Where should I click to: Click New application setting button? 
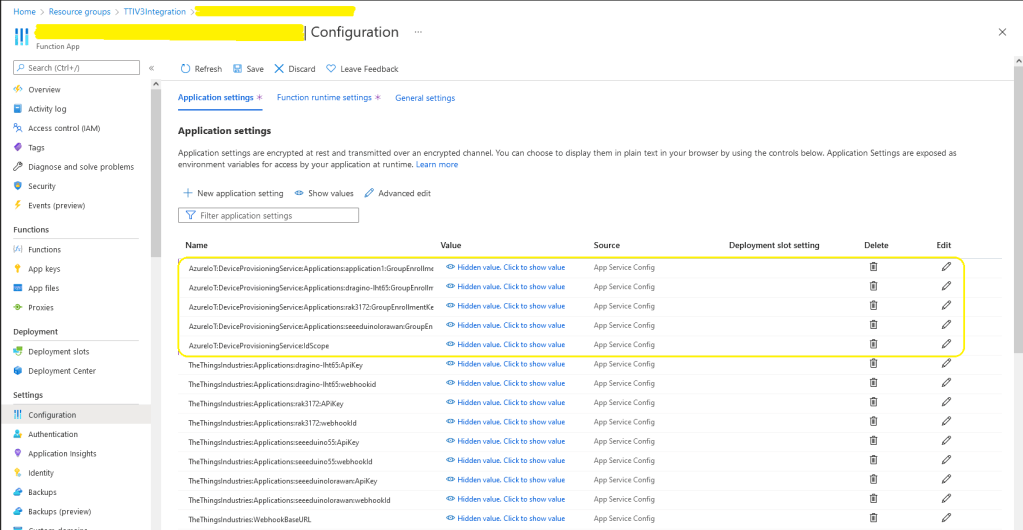coord(233,193)
